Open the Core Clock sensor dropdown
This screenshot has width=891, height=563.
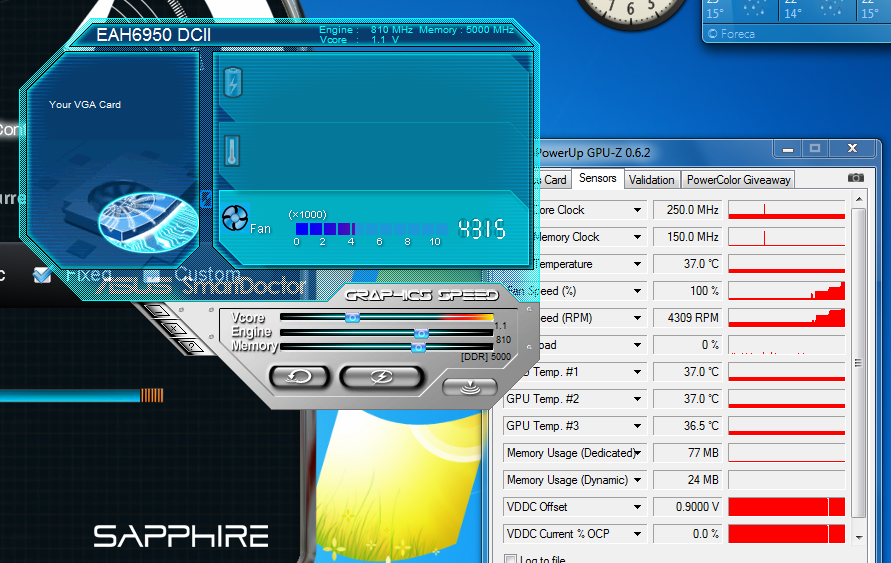tap(638, 210)
